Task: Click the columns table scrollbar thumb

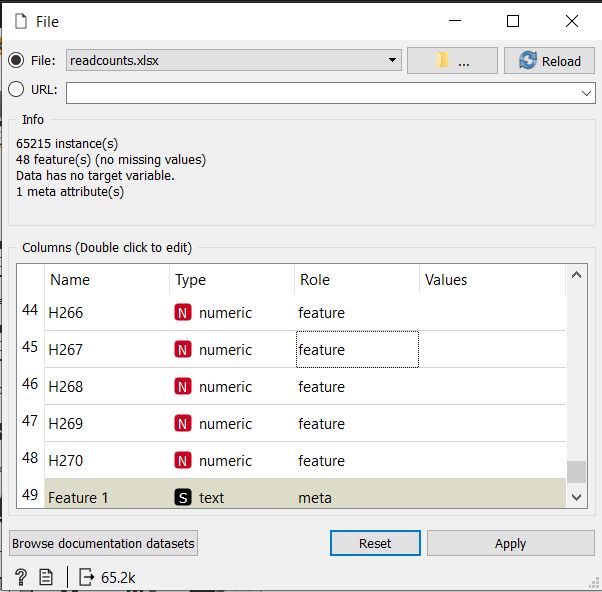Action: tap(576, 472)
